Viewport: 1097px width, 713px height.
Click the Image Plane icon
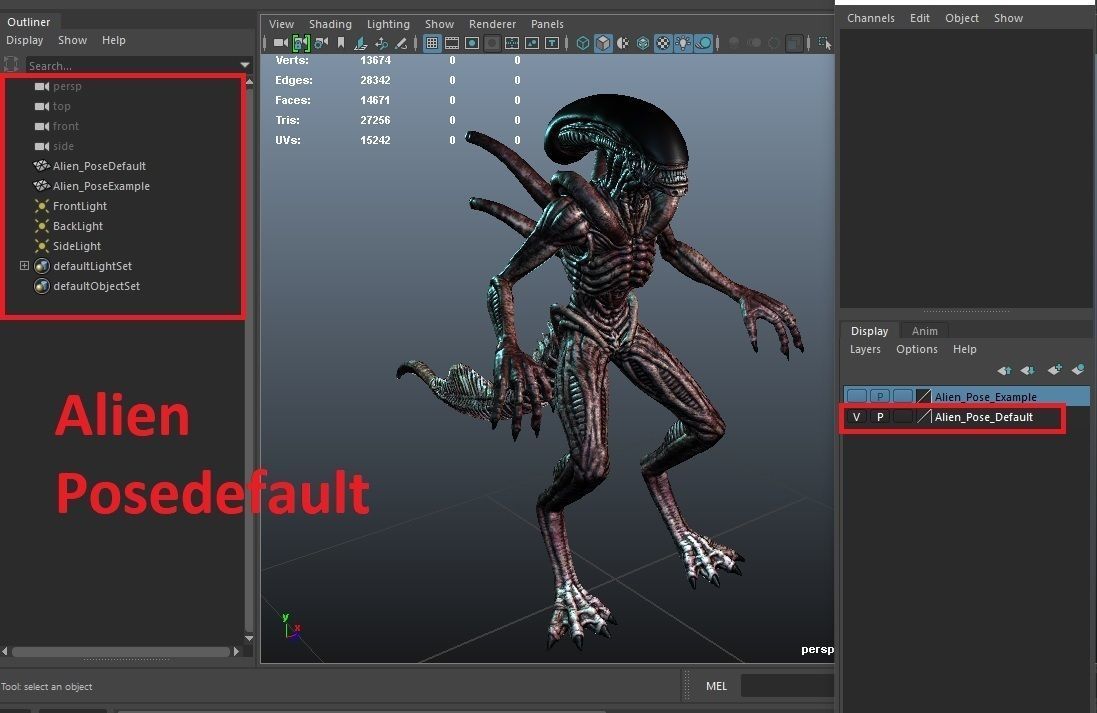[360, 43]
